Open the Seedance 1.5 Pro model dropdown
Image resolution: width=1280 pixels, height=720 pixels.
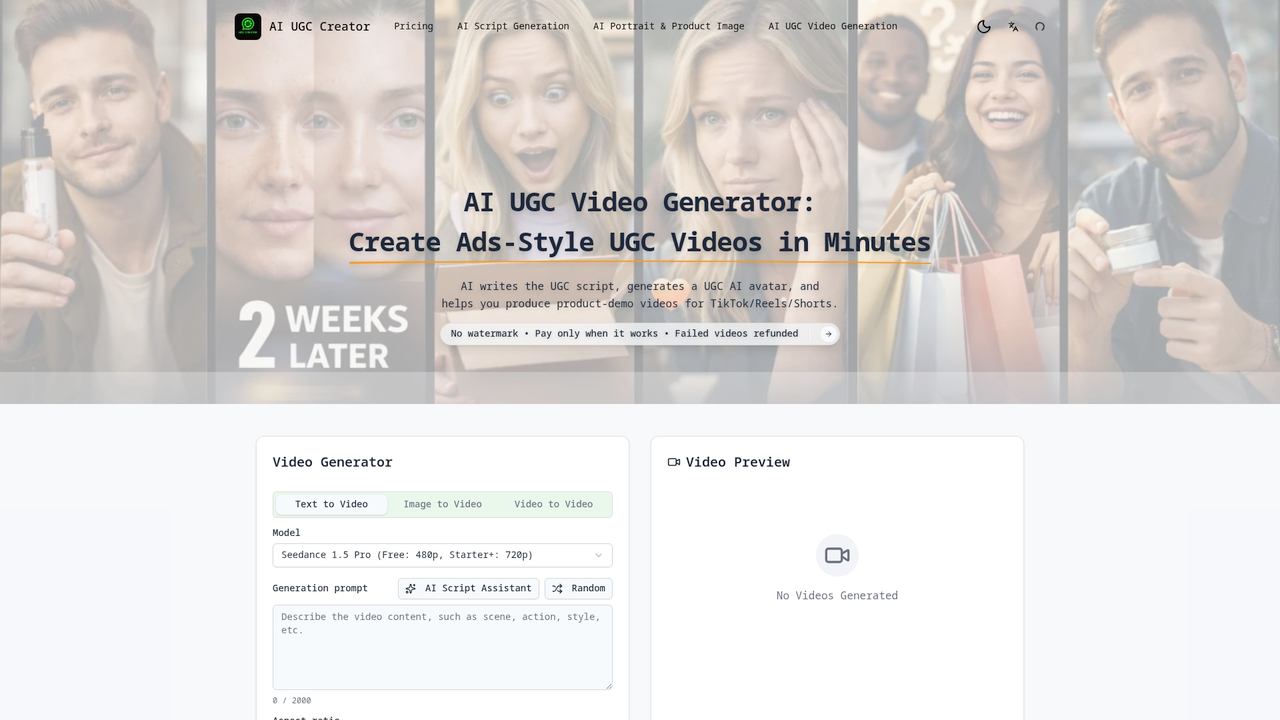(x=442, y=555)
